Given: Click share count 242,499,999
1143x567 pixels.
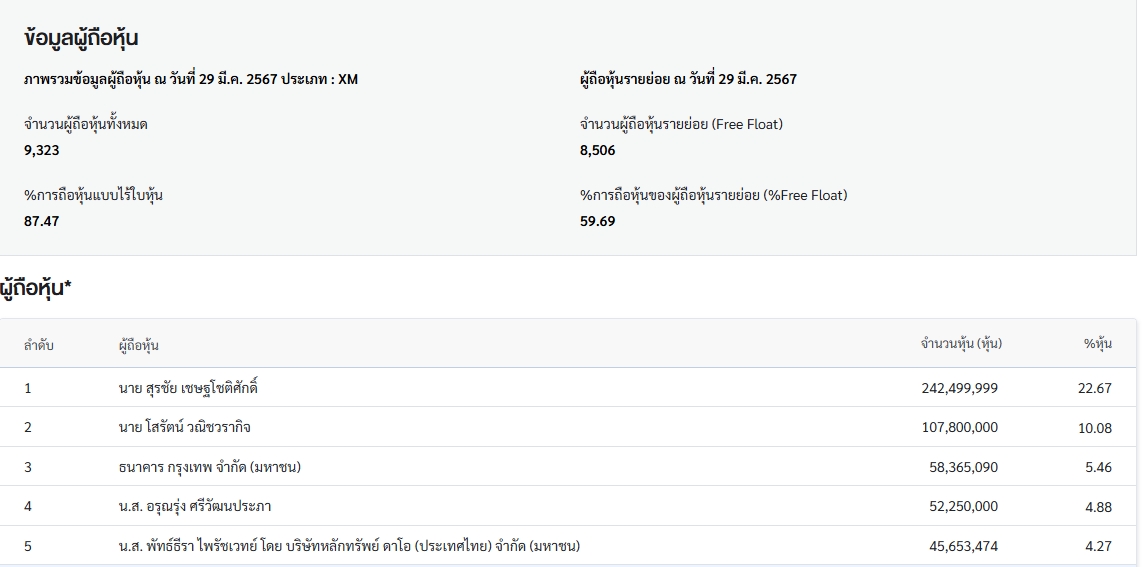Looking at the screenshot, I should coord(959,388).
